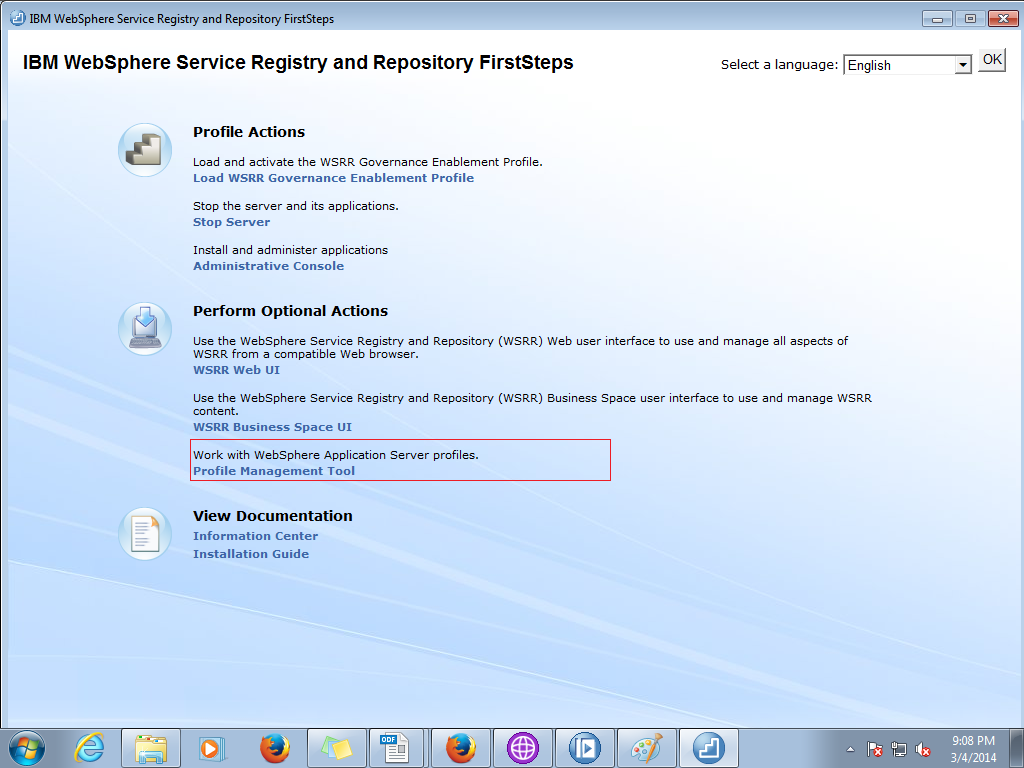Open Load WSRR Governance Enablement Profile link
The width and height of the screenshot is (1024, 768).
click(x=333, y=178)
